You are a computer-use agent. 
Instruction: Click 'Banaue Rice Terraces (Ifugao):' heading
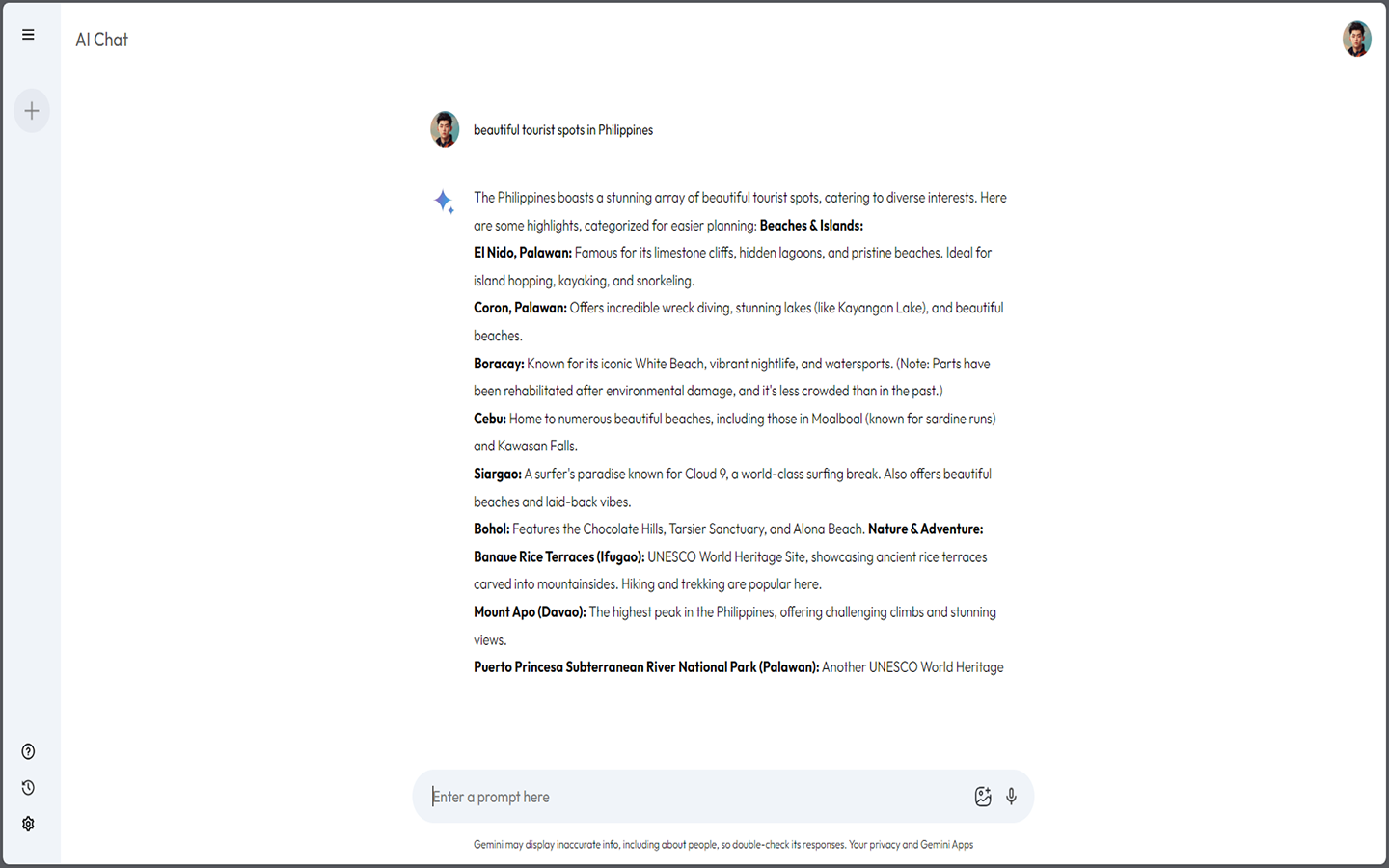(x=558, y=557)
